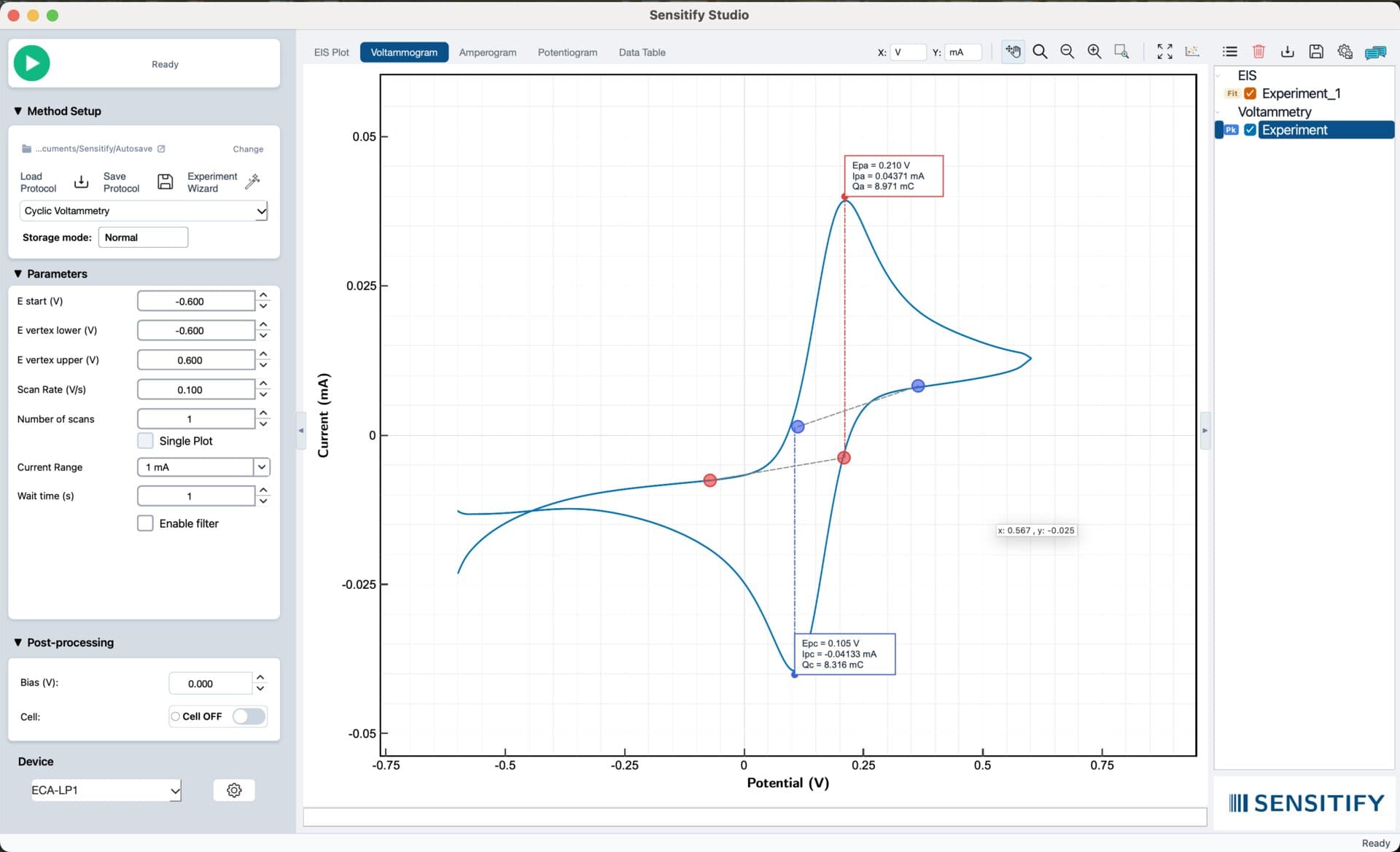Click the upper blue baseline marker

click(918, 386)
